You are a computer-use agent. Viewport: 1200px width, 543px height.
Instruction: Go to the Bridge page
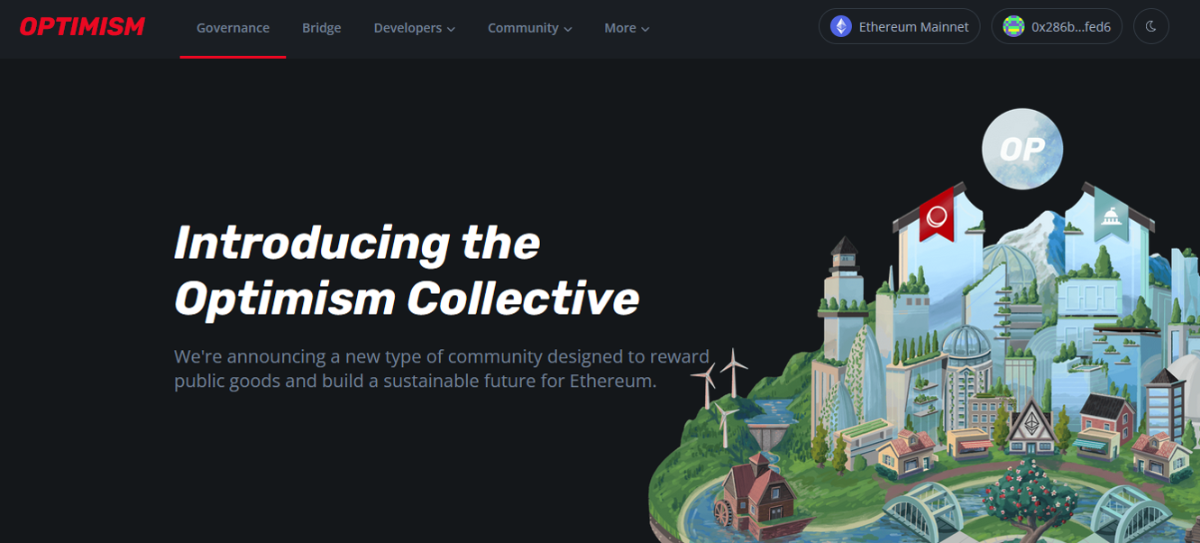point(322,28)
